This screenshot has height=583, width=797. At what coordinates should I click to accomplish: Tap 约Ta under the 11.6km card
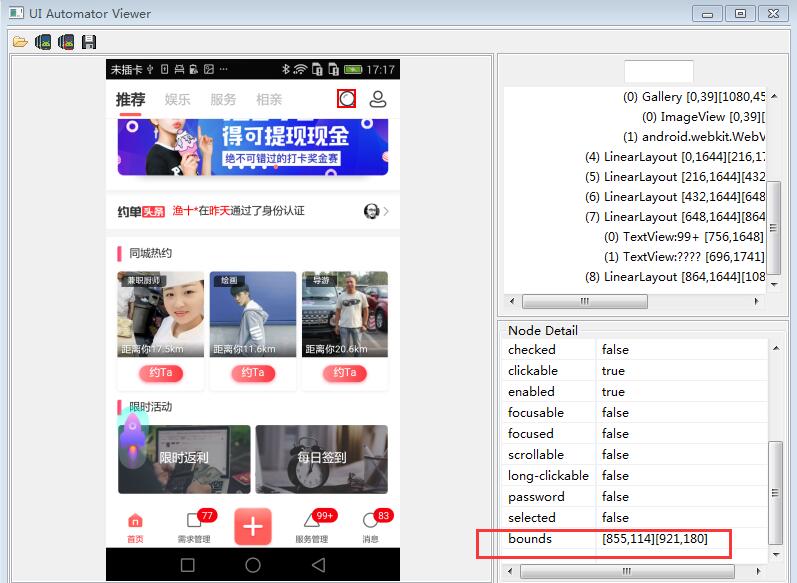[x=253, y=373]
